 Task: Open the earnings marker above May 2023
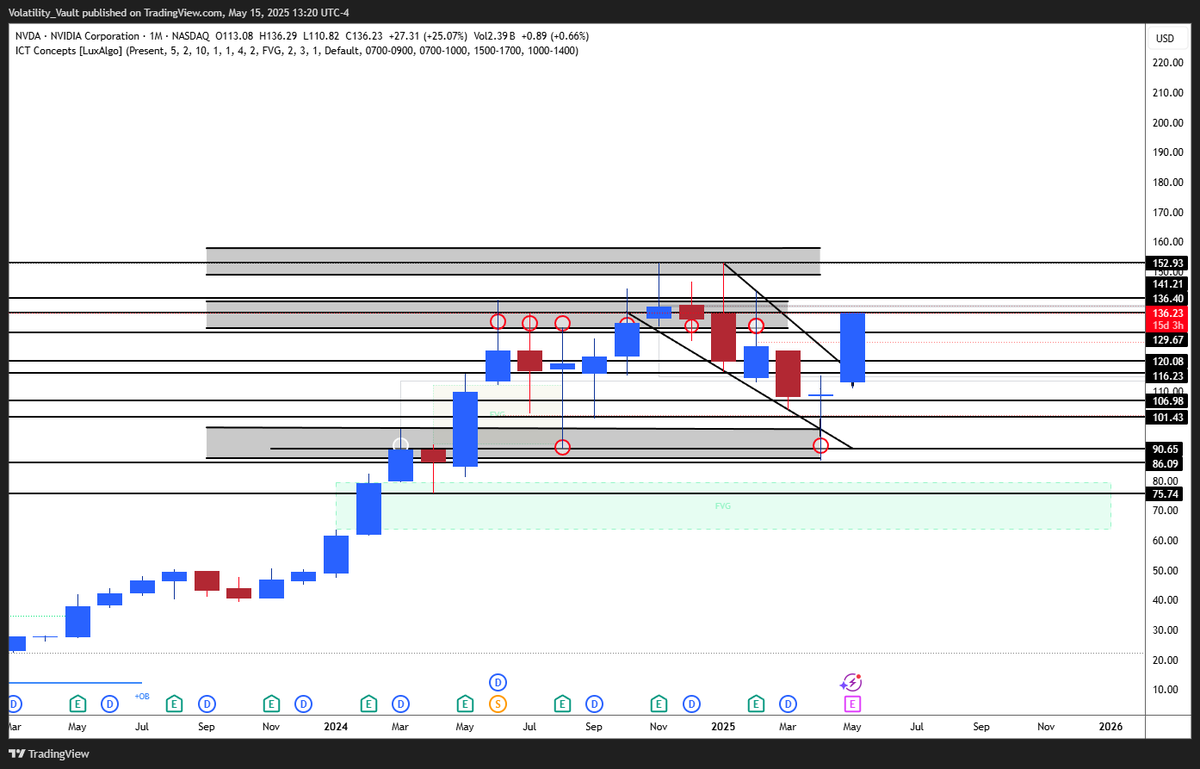[x=78, y=703]
